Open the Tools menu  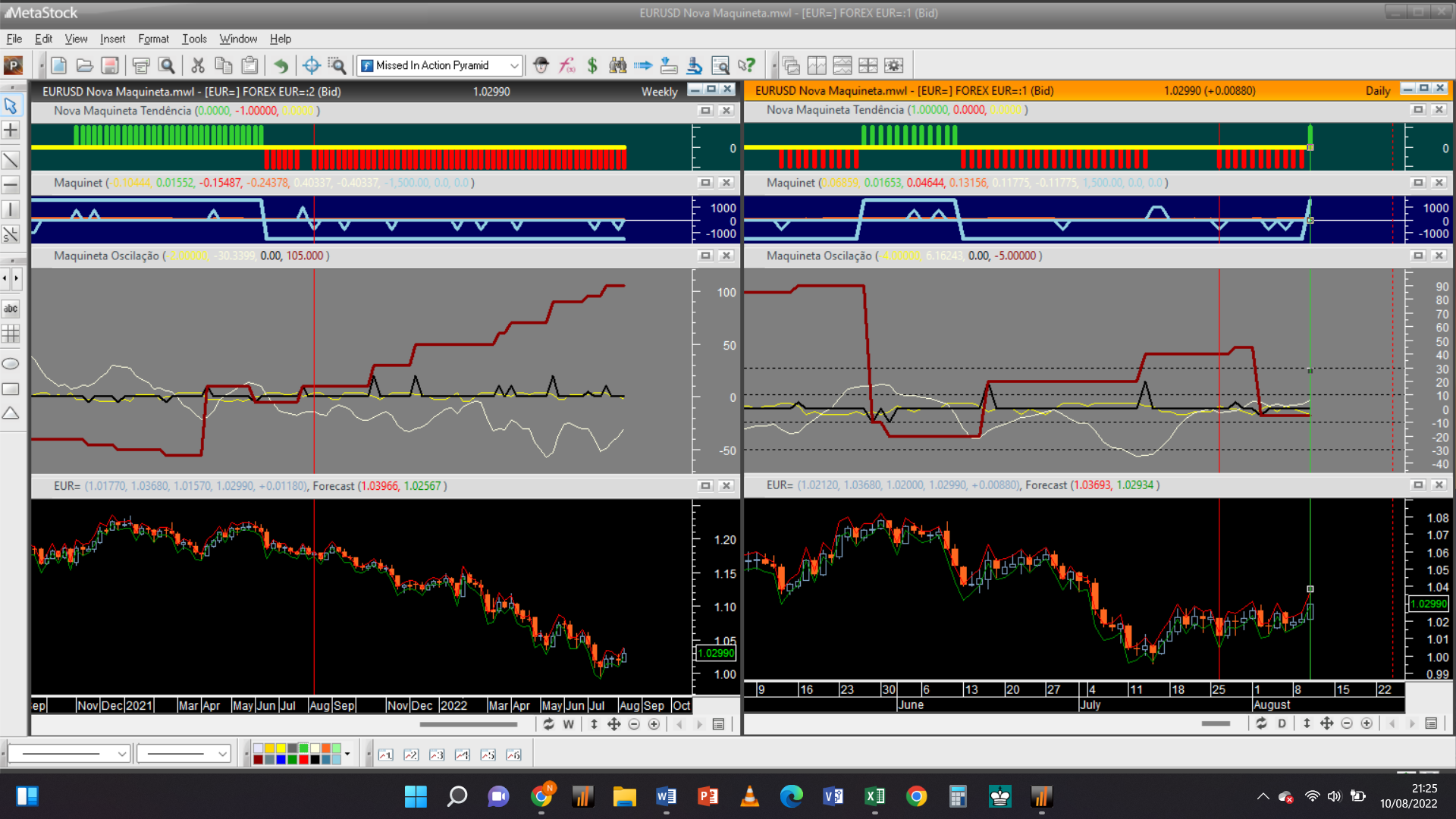[x=194, y=39]
